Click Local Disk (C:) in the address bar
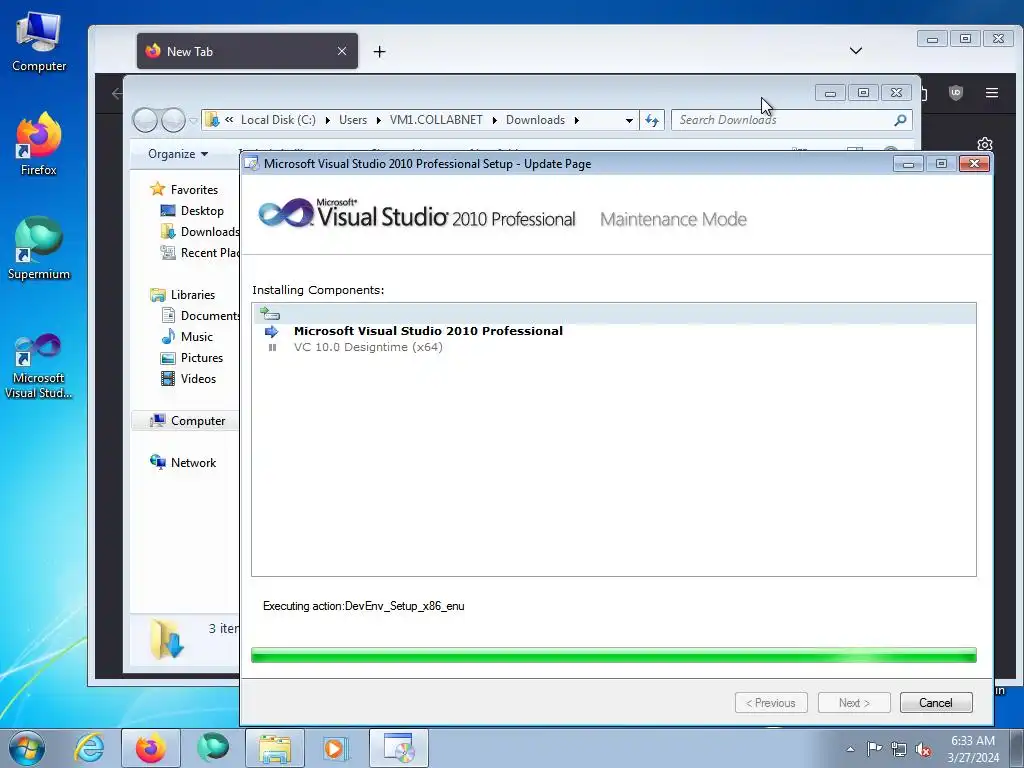 coord(278,120)
